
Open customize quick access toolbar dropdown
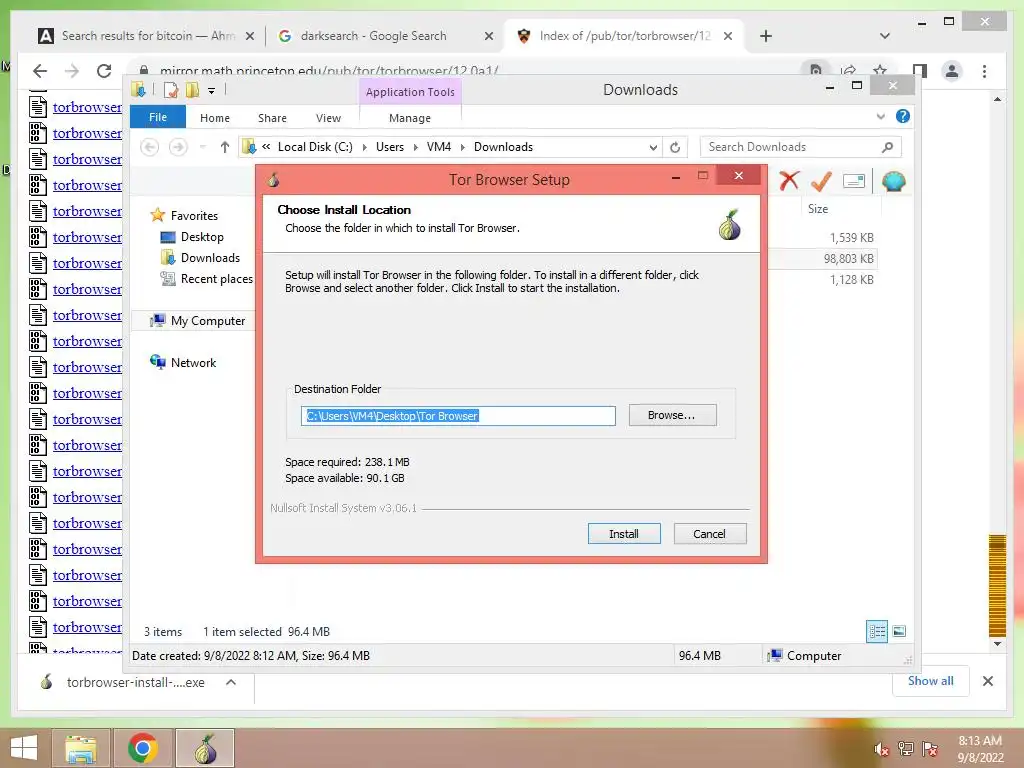212,91
